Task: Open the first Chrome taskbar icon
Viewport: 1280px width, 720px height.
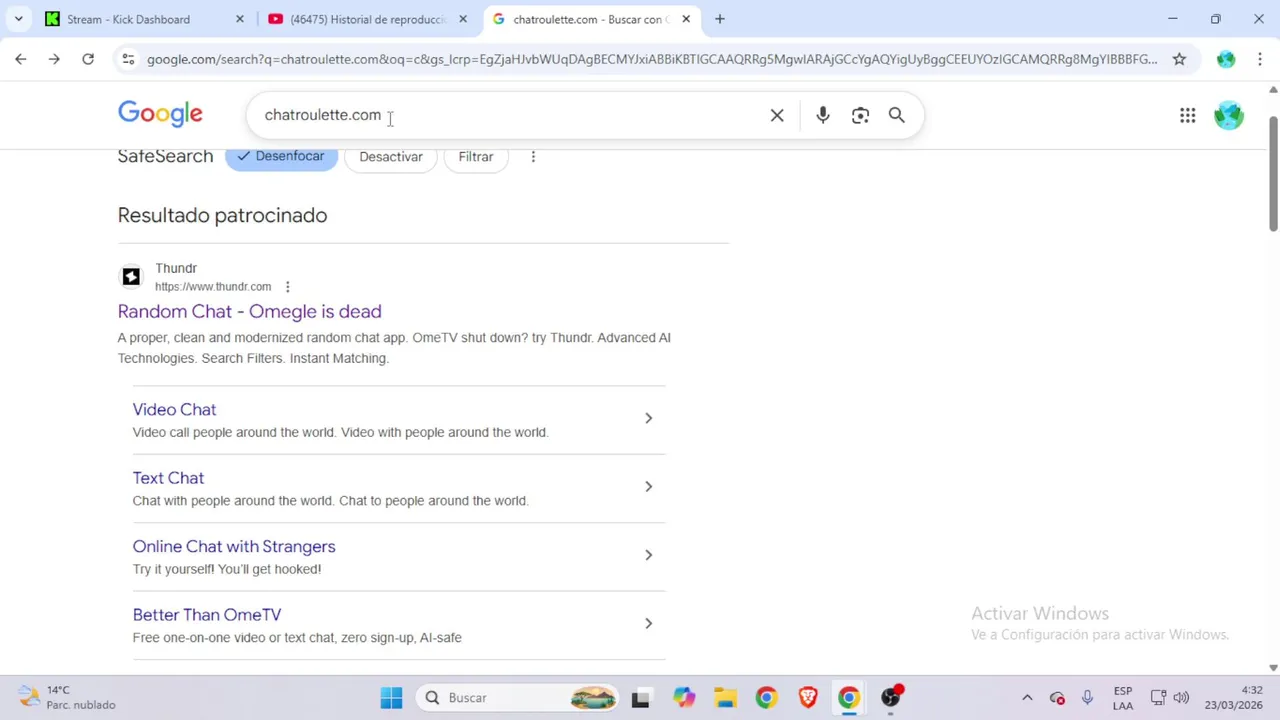Action: point(766,698)
